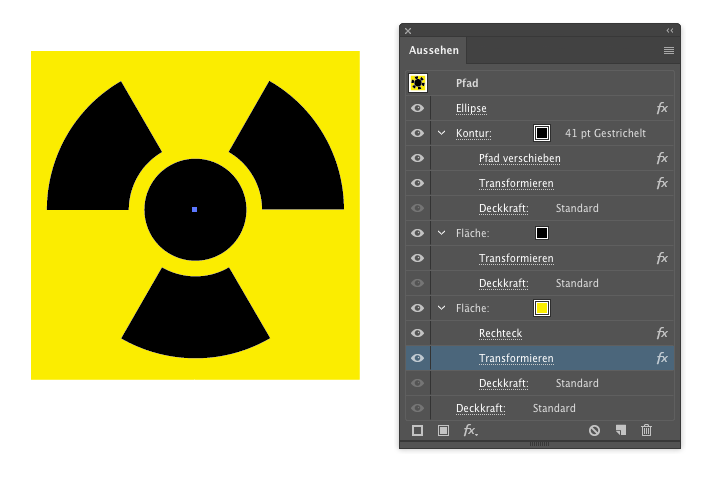Open Transformieren link under black Fläche
Viewport: 718px width, 480px height.
click(x=516, y=259)
